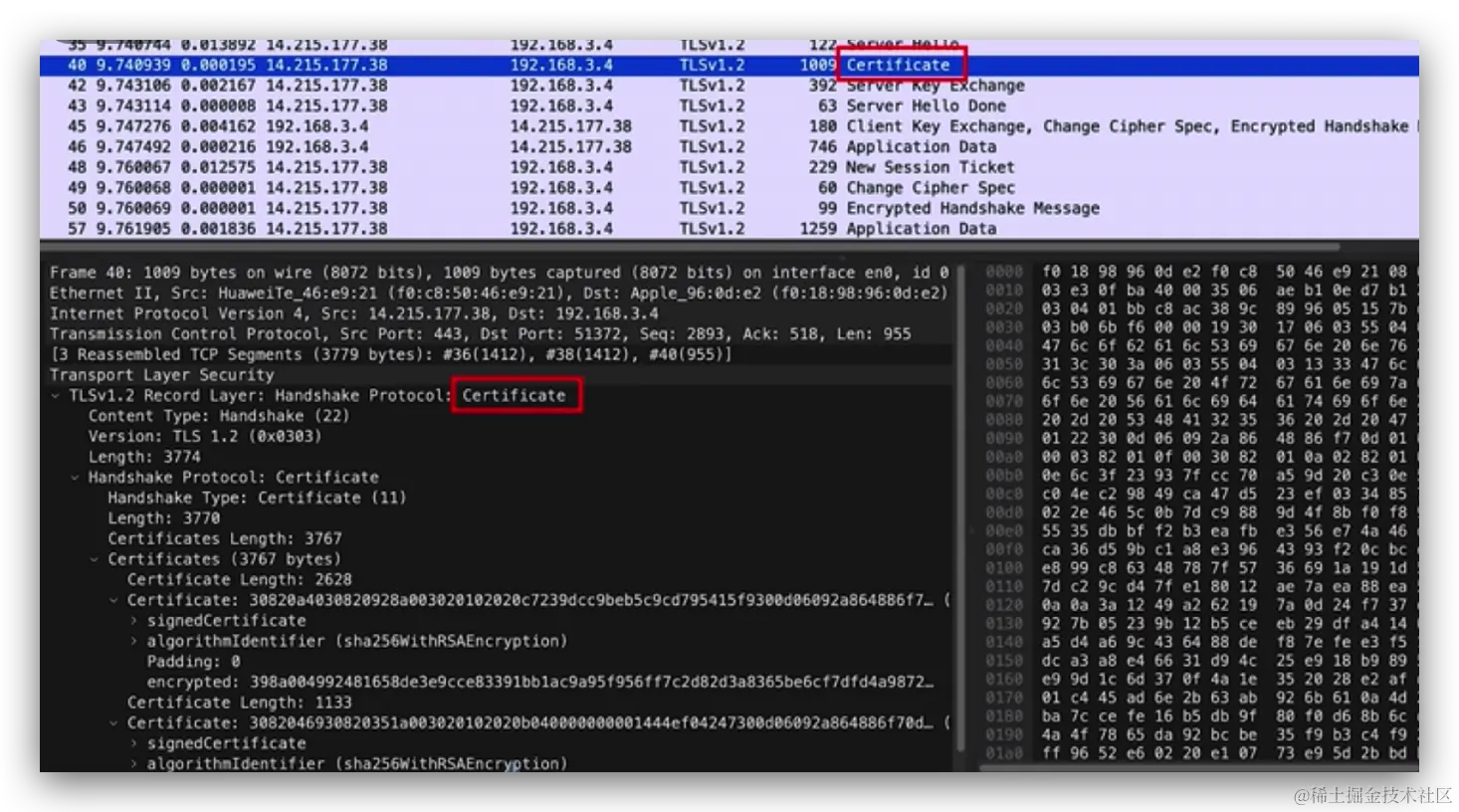Collapse the Certificate 30820469 entry
The image size is (1459, 812).
click(113, 723)
